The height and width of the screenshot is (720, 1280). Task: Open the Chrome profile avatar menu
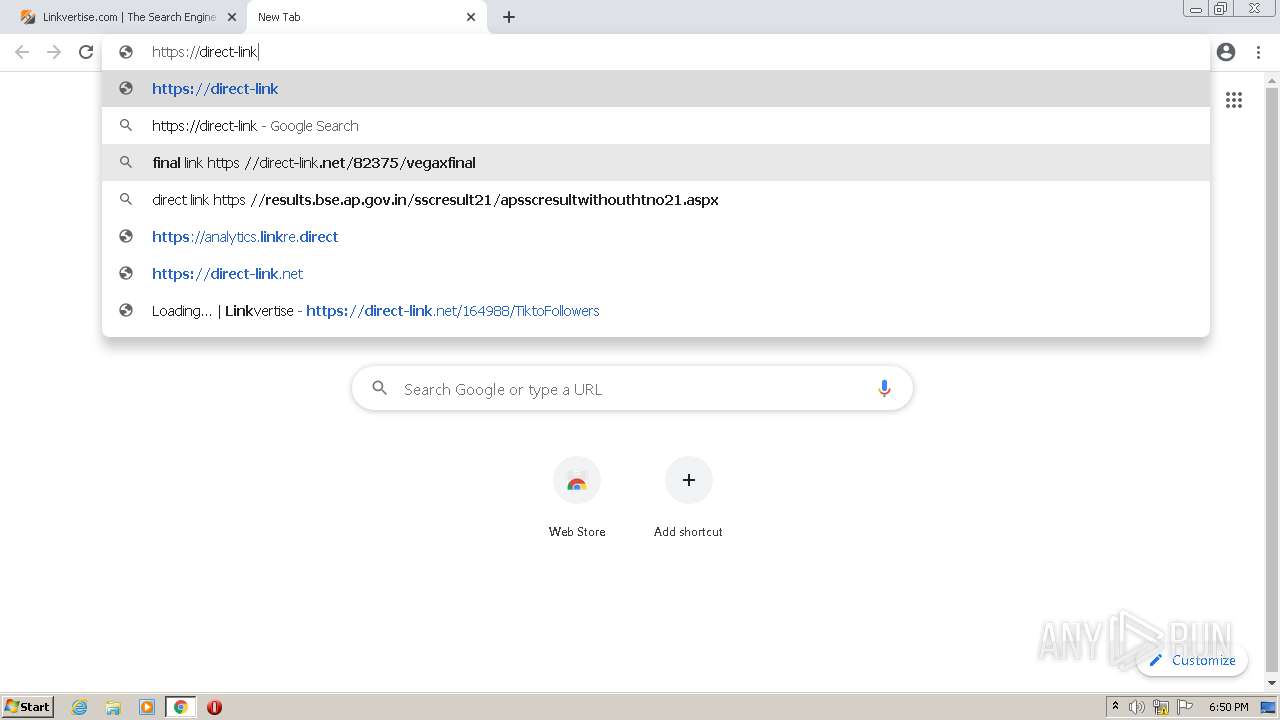point(1226,52)
